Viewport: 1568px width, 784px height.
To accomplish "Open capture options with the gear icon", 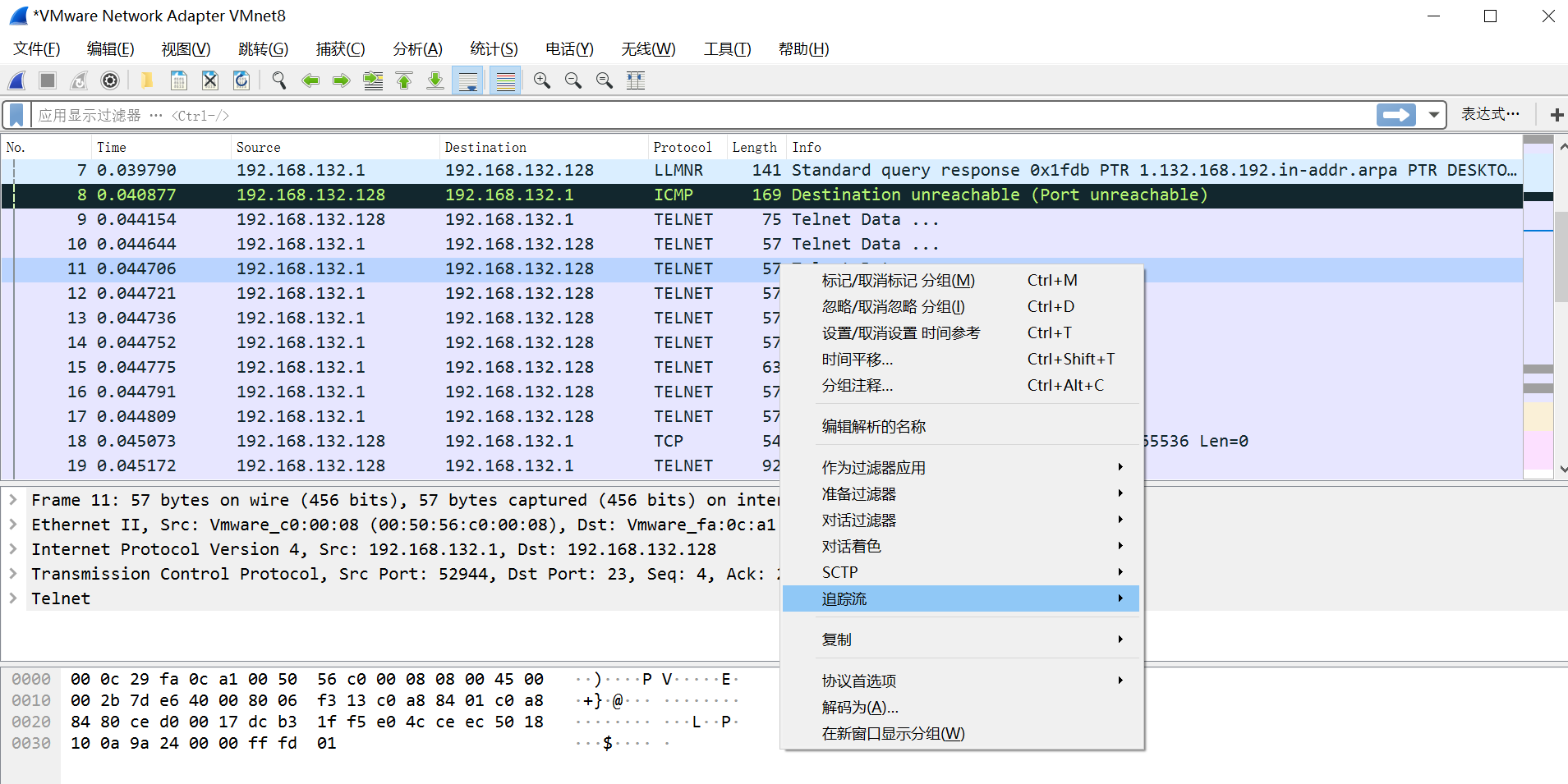I will (x=110, y=80).
